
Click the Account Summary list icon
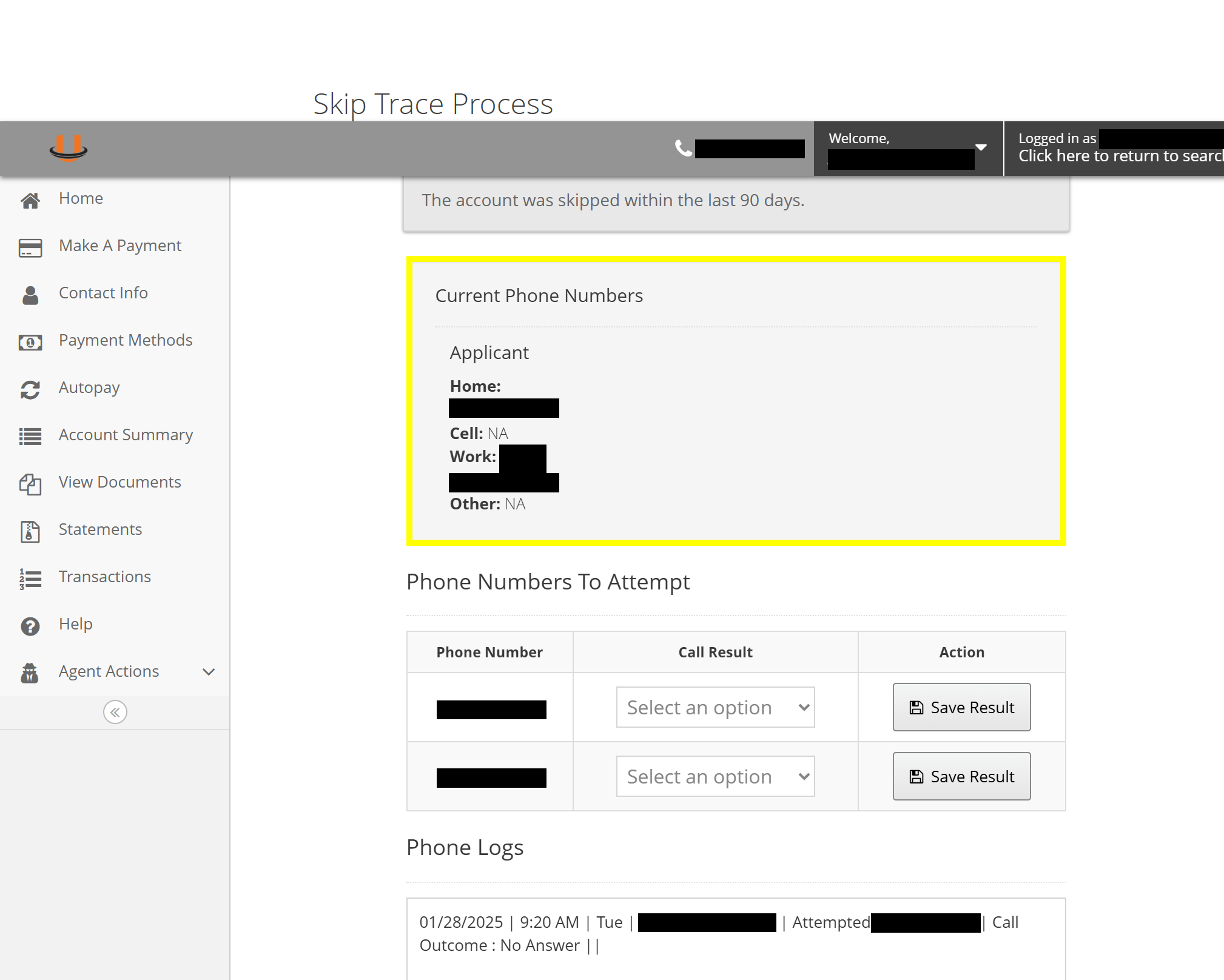point(30,436)
